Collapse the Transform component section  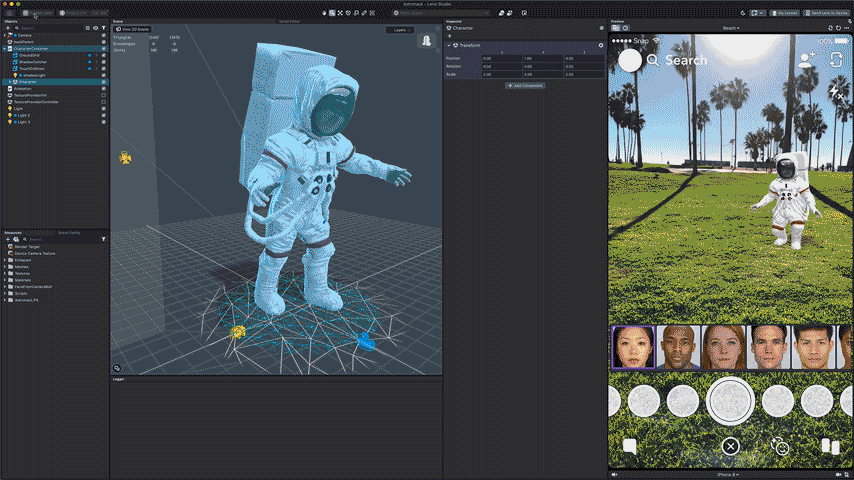click(449, 45)
